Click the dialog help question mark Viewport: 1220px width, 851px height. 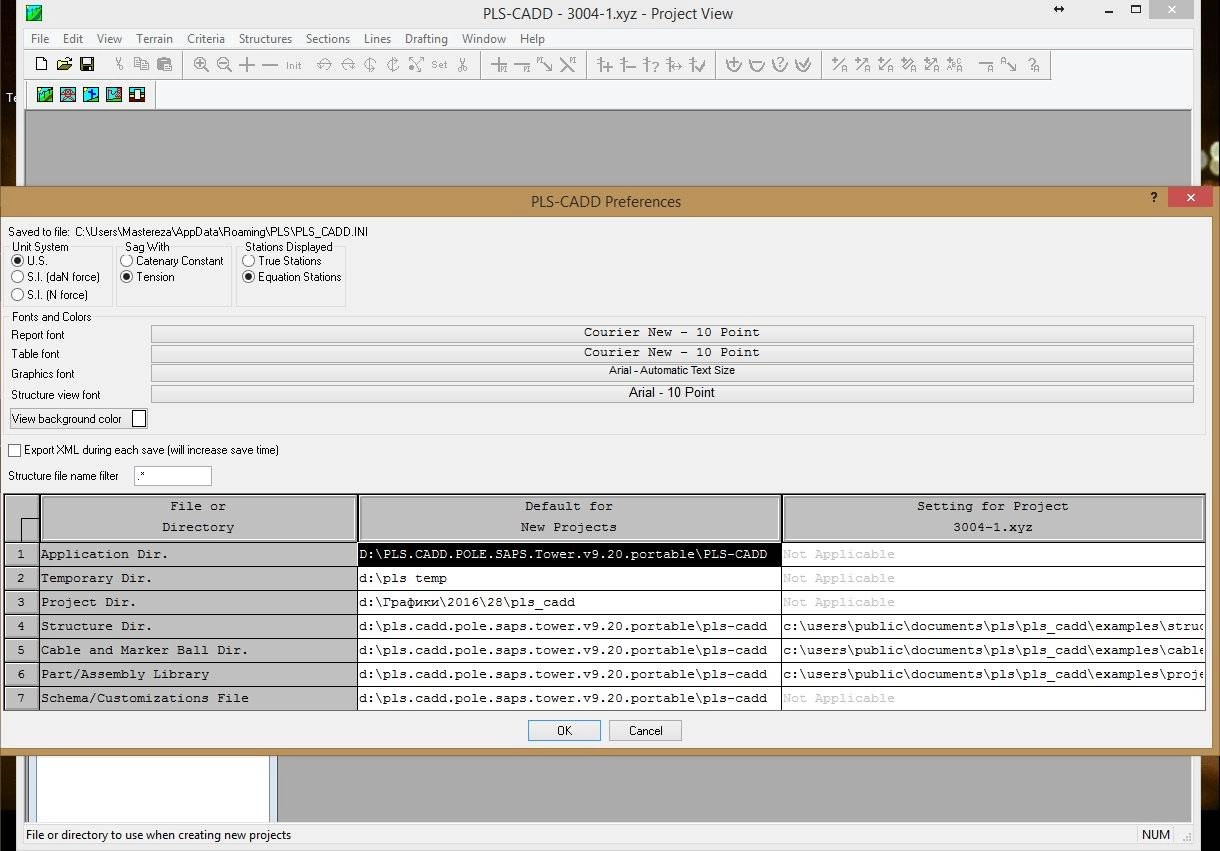[1154, 198]
